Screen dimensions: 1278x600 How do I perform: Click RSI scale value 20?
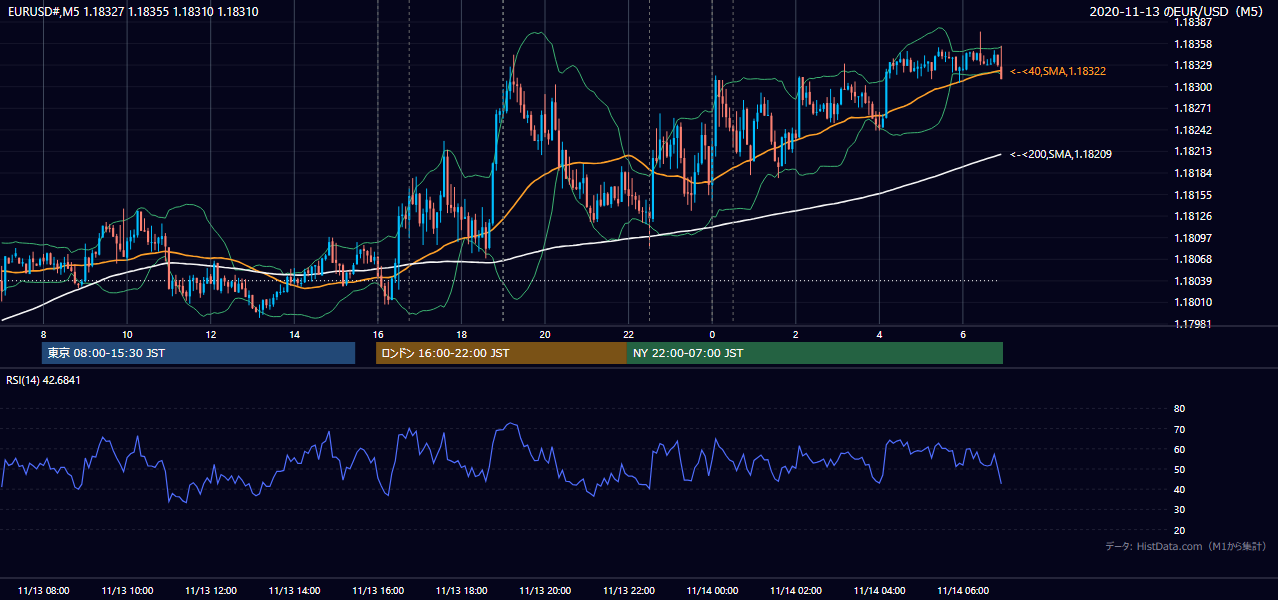(x=1179, y=530)
